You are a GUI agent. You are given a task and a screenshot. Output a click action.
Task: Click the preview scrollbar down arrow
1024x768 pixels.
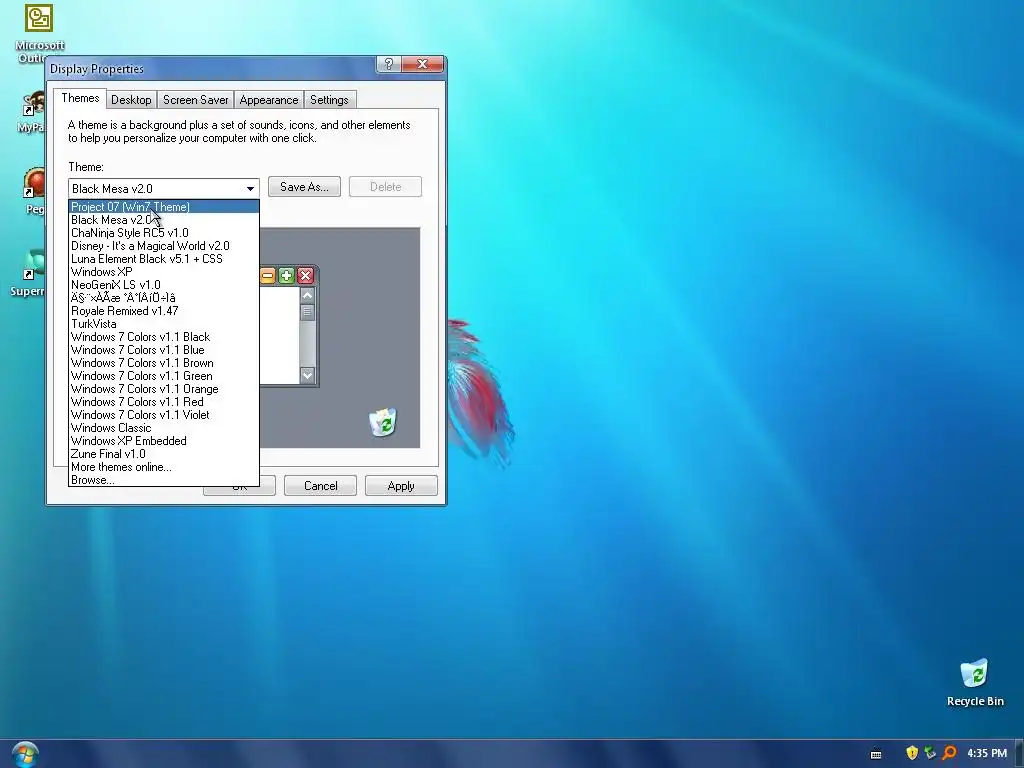(x=308, y=376)
